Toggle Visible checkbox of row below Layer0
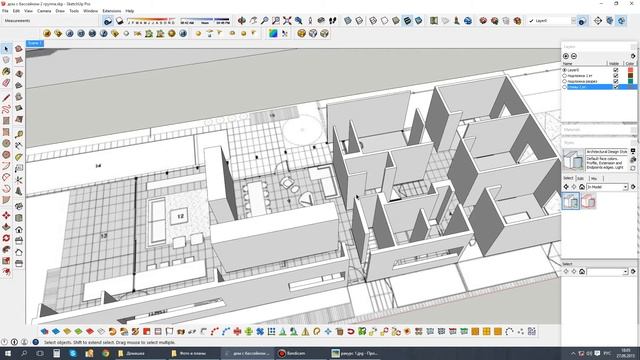This screenshot has height=360, width=640. [616, 76]
